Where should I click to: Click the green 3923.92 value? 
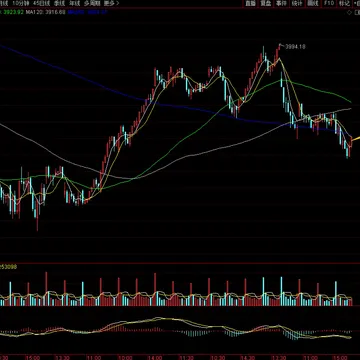tap(13, 12)
